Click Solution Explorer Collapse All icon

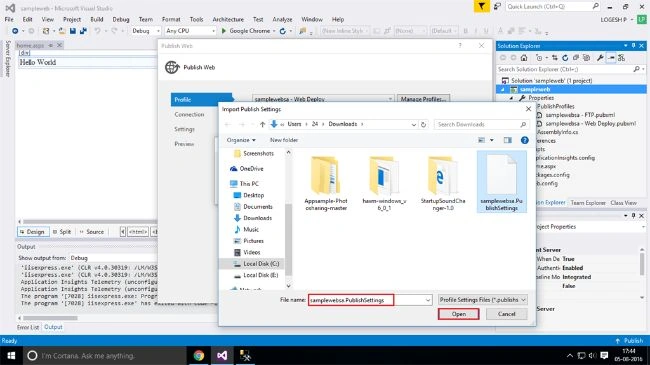tap(576, 58)
